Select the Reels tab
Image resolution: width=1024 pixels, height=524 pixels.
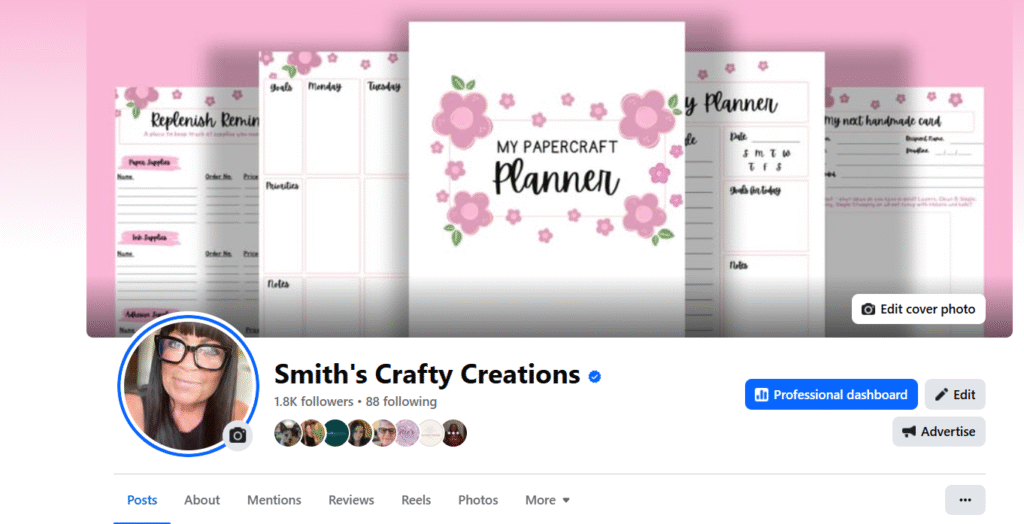(x=416, y=500)
